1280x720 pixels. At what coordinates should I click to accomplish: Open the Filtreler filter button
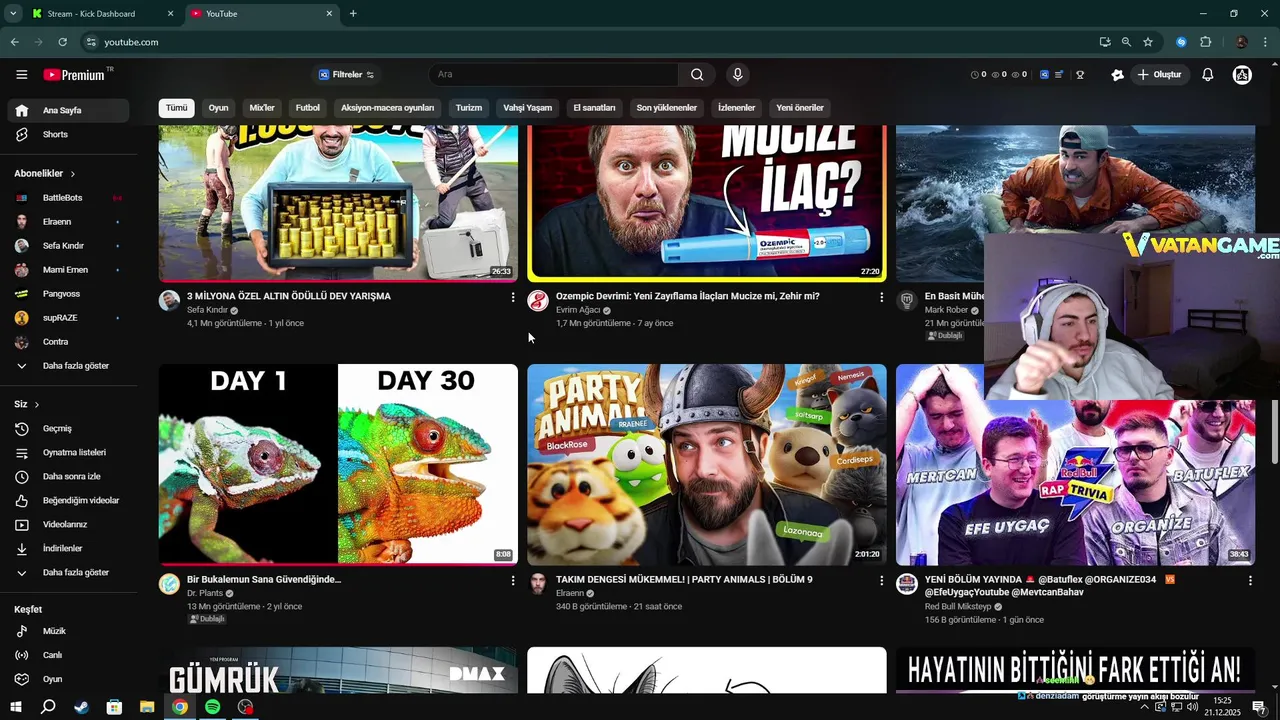[x=346, y=75]
